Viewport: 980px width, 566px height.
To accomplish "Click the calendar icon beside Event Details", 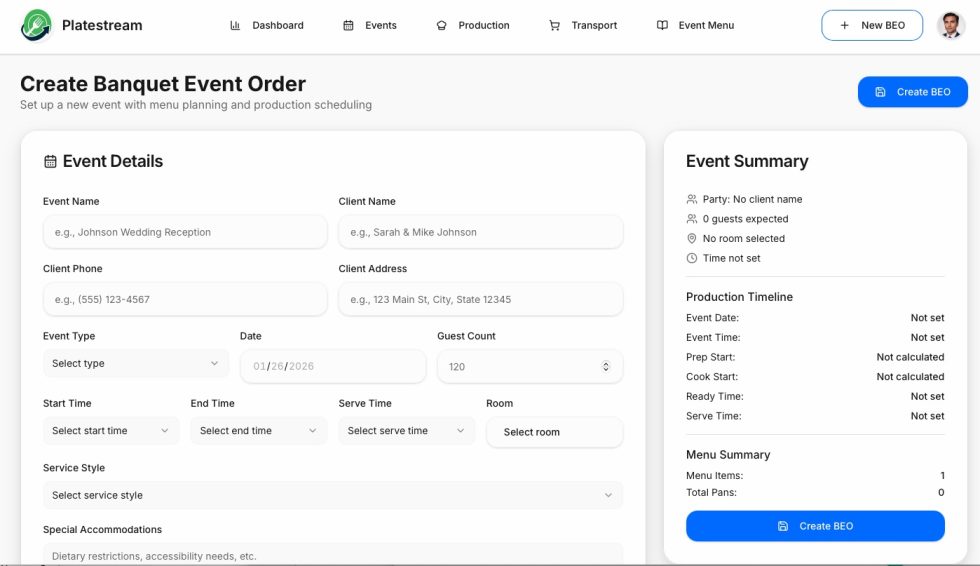I will coord(50,162).
